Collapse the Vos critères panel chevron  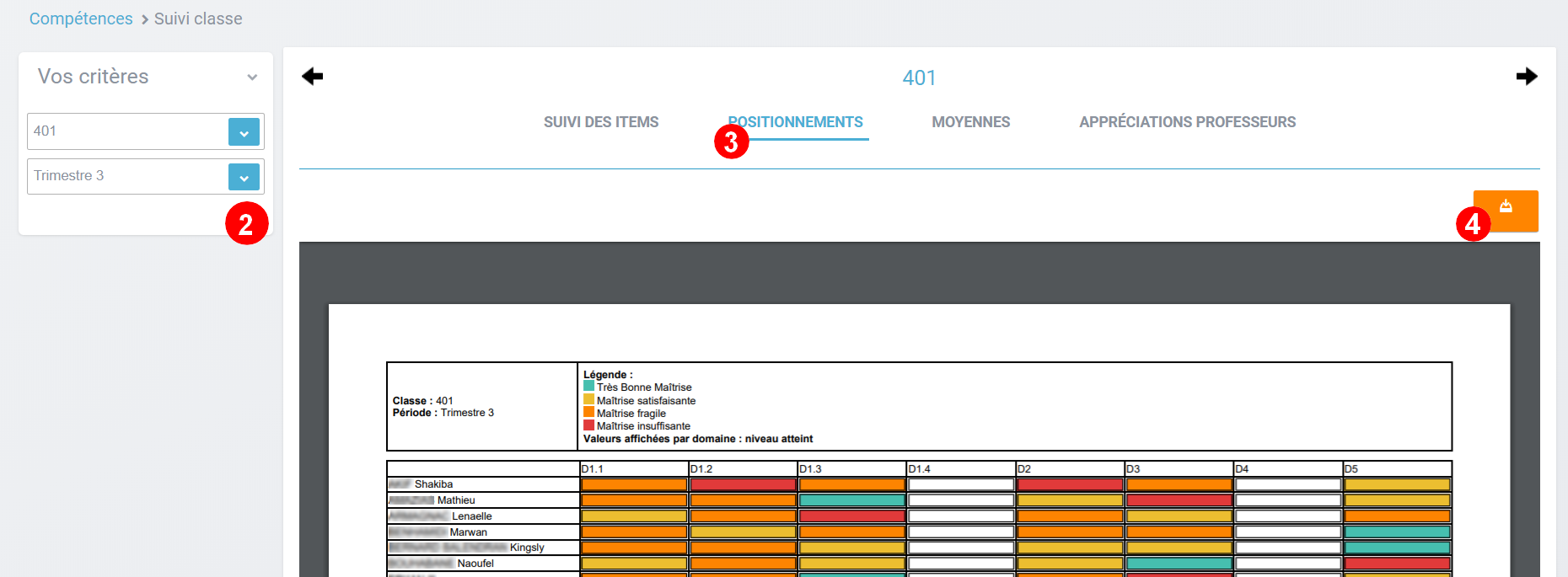click(252, 77)
